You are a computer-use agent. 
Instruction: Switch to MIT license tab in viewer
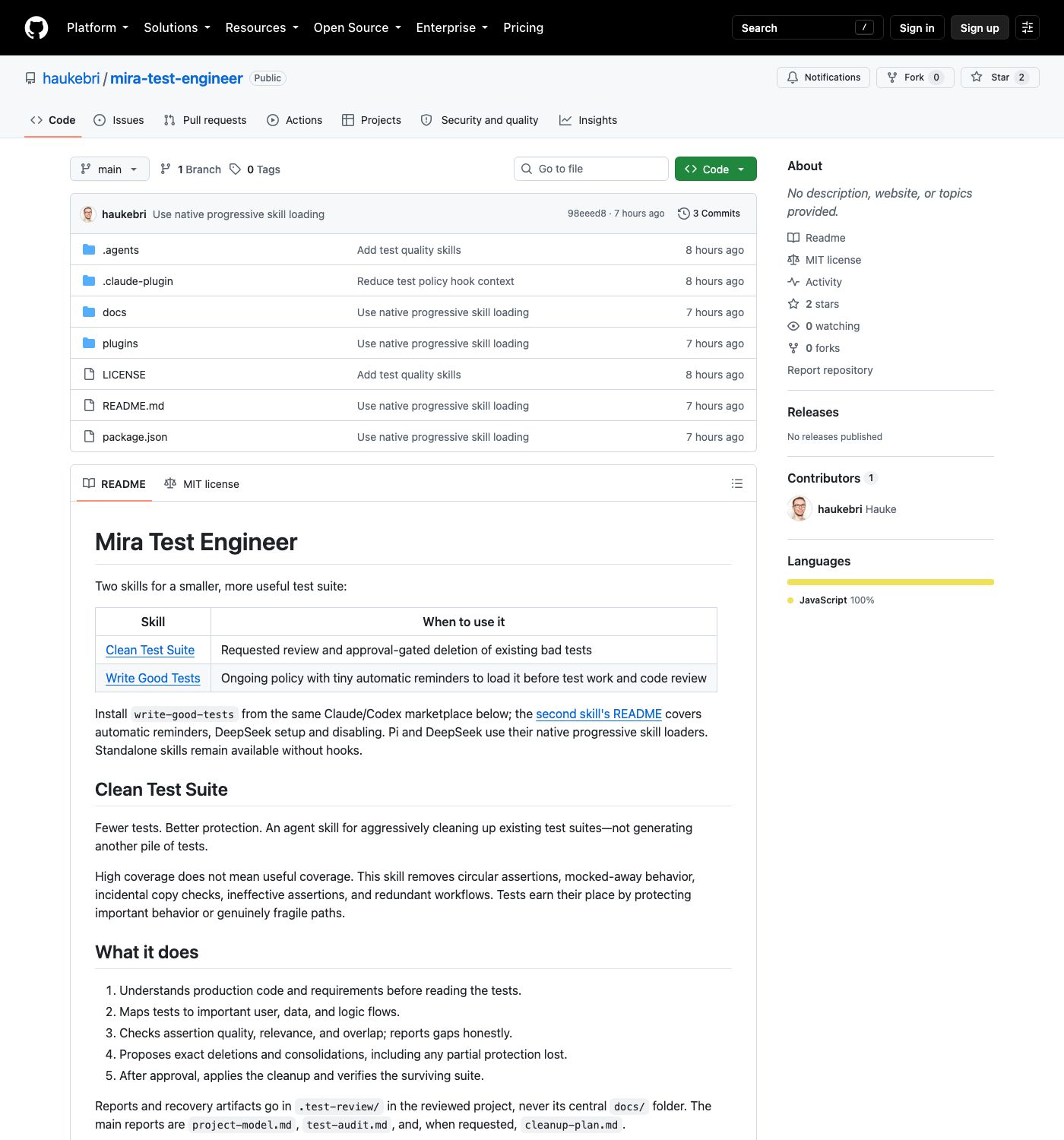pos(201,484)
